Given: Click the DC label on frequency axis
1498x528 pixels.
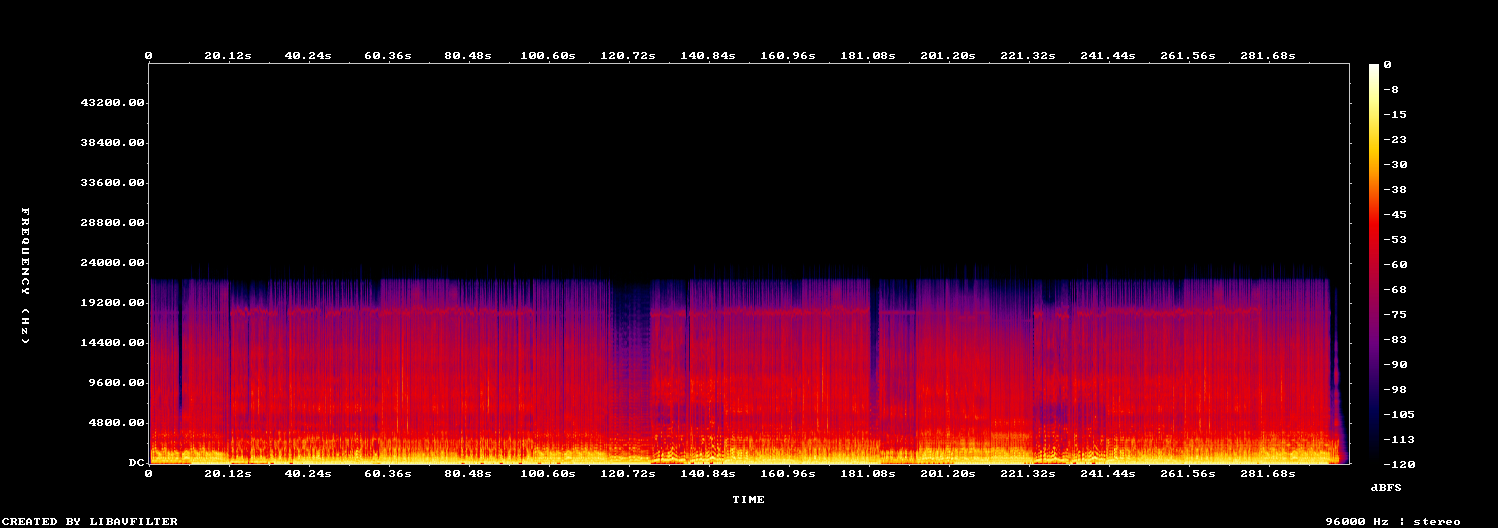Looking at the screenshot, I should tap(137, 463).
